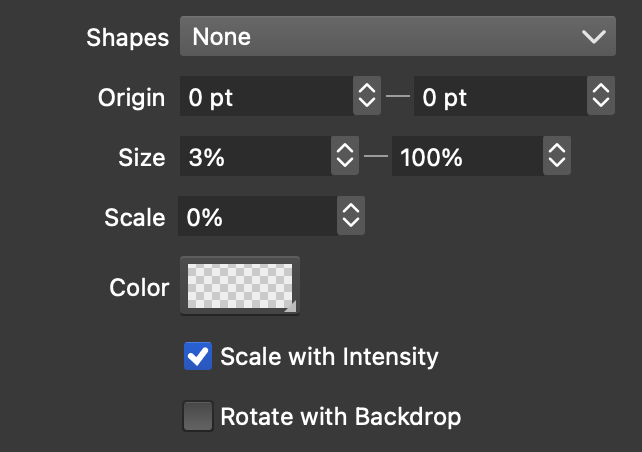Image resolution: width=642 pixels, height=452 pixels.
Task: Raise the 3% Size value with stepper up
Action: pyautogui.click(x=345, y=150)
